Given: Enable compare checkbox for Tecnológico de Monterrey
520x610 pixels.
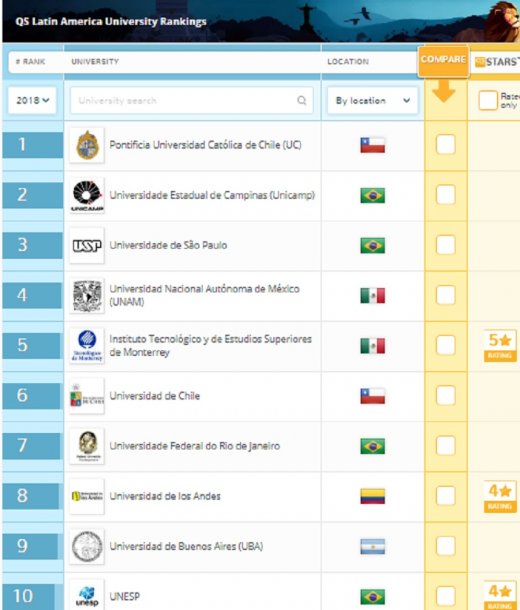Looking at the screenshot, I should click(446, 345).
